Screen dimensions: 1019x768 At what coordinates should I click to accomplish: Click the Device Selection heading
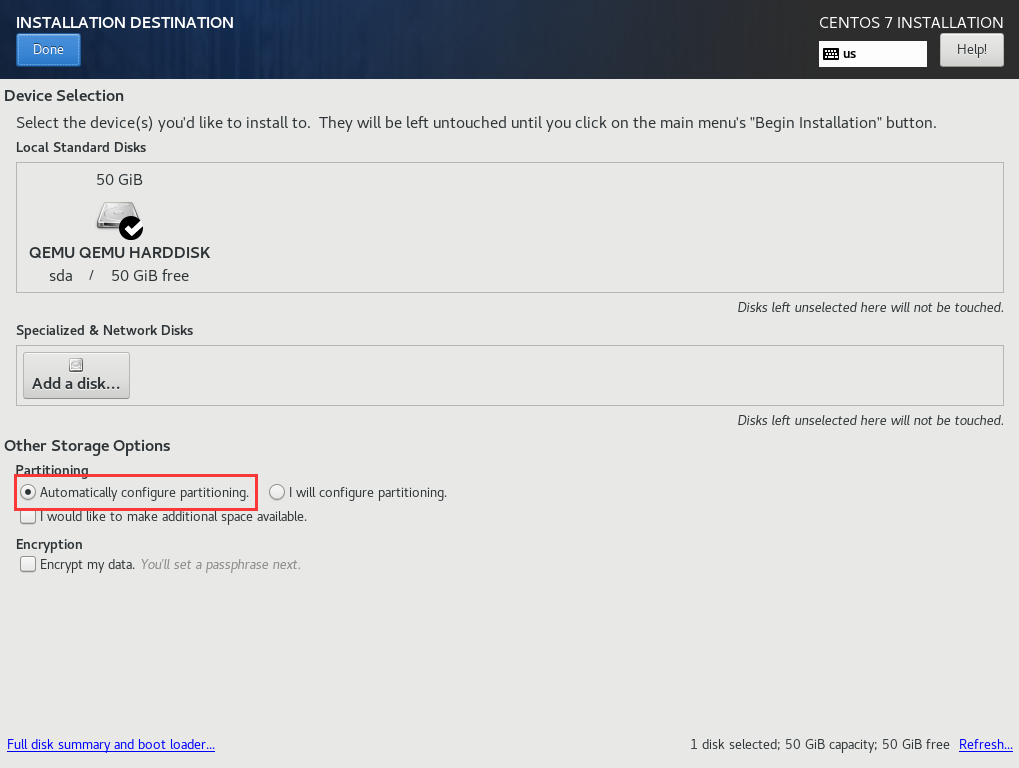coord(64,96)
